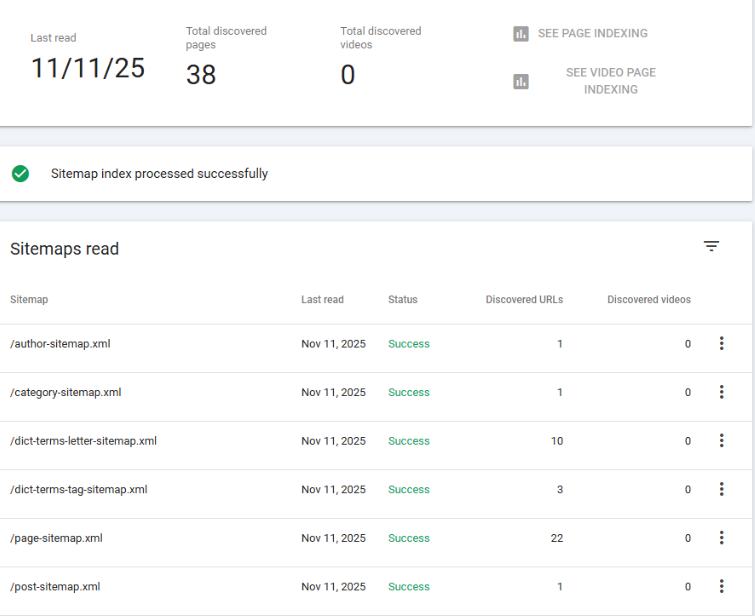This screenshot has height=616, width=755.
Task: Sort by the Sitemap column header
Action: coord(29,300)
